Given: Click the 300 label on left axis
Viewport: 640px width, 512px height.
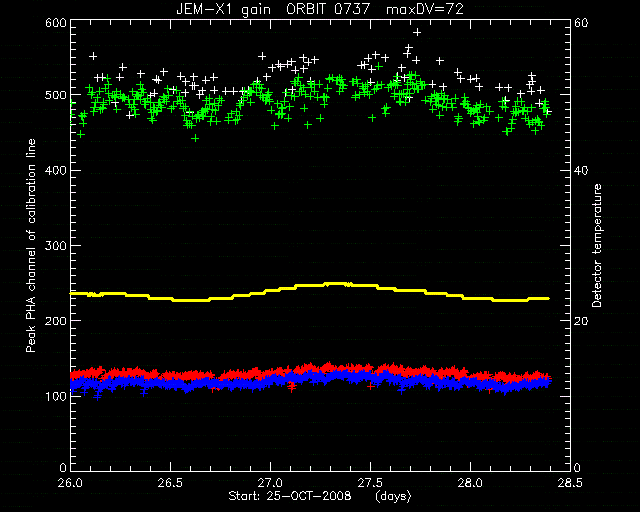Looking at the screenshot, I should [56, 246].
